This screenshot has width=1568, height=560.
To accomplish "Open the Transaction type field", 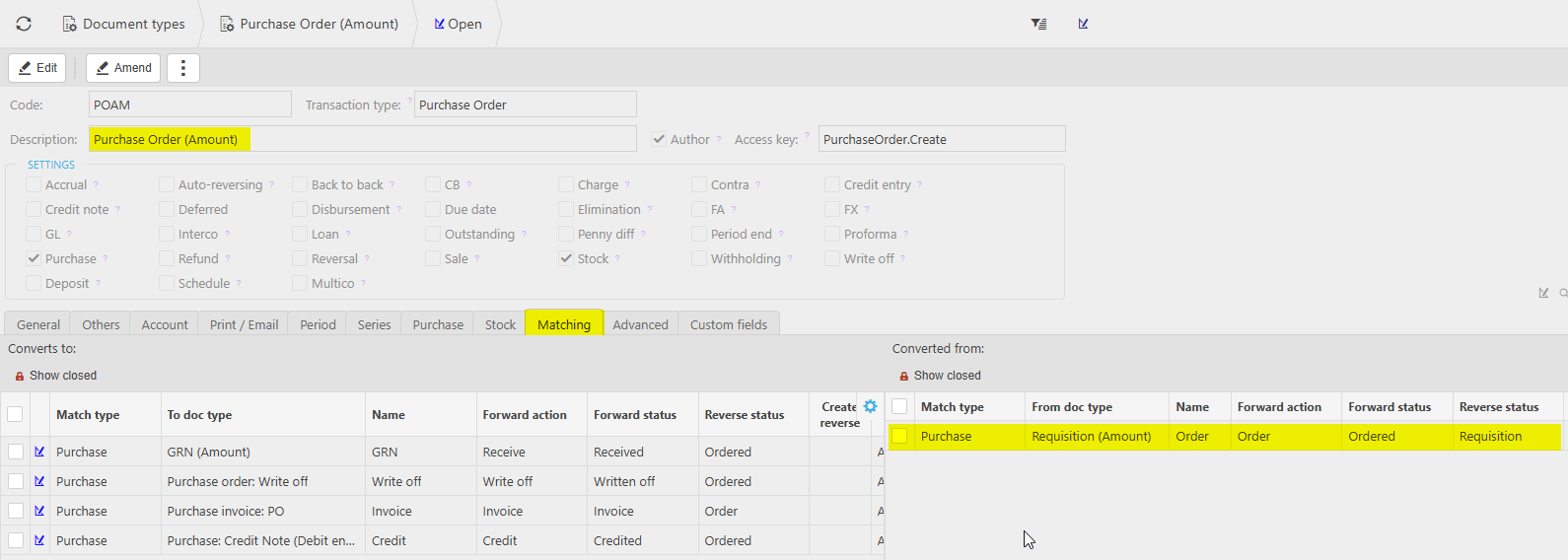I will 525,105.
